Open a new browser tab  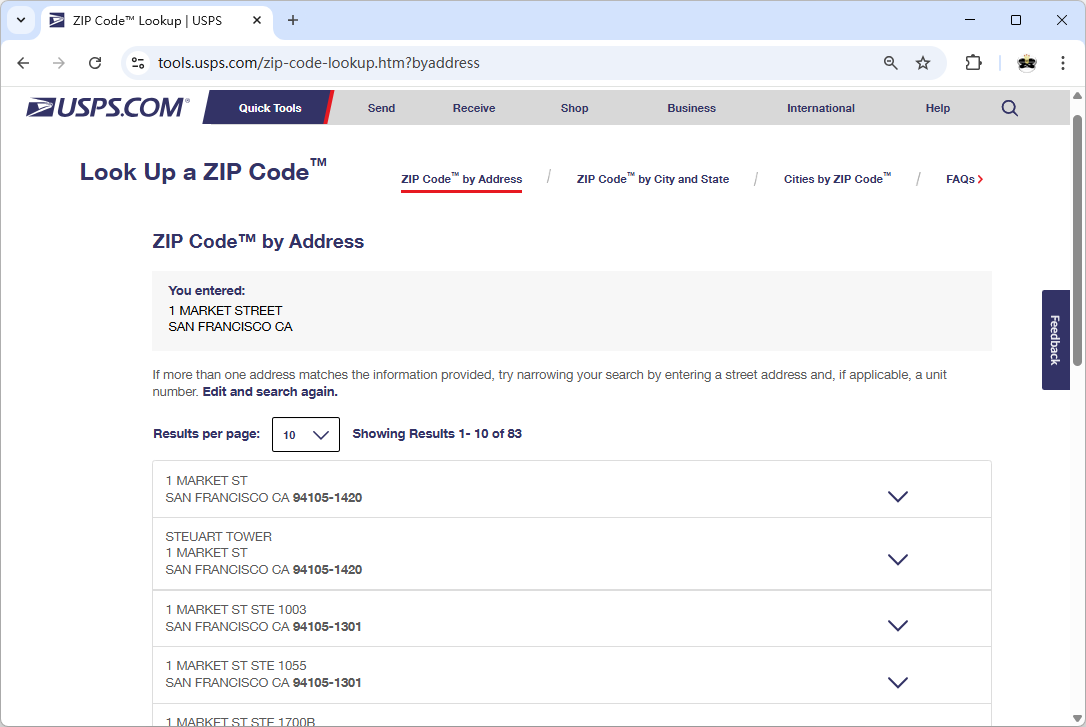[x=293, y=20]
